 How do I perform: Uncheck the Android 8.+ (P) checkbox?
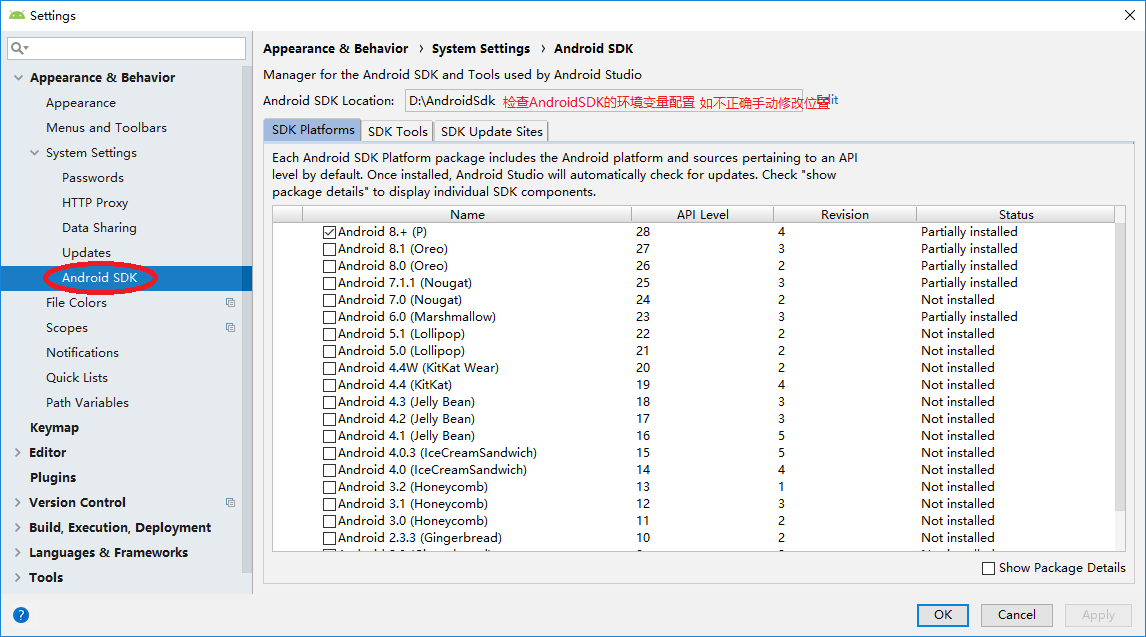[x=330, y=232]
